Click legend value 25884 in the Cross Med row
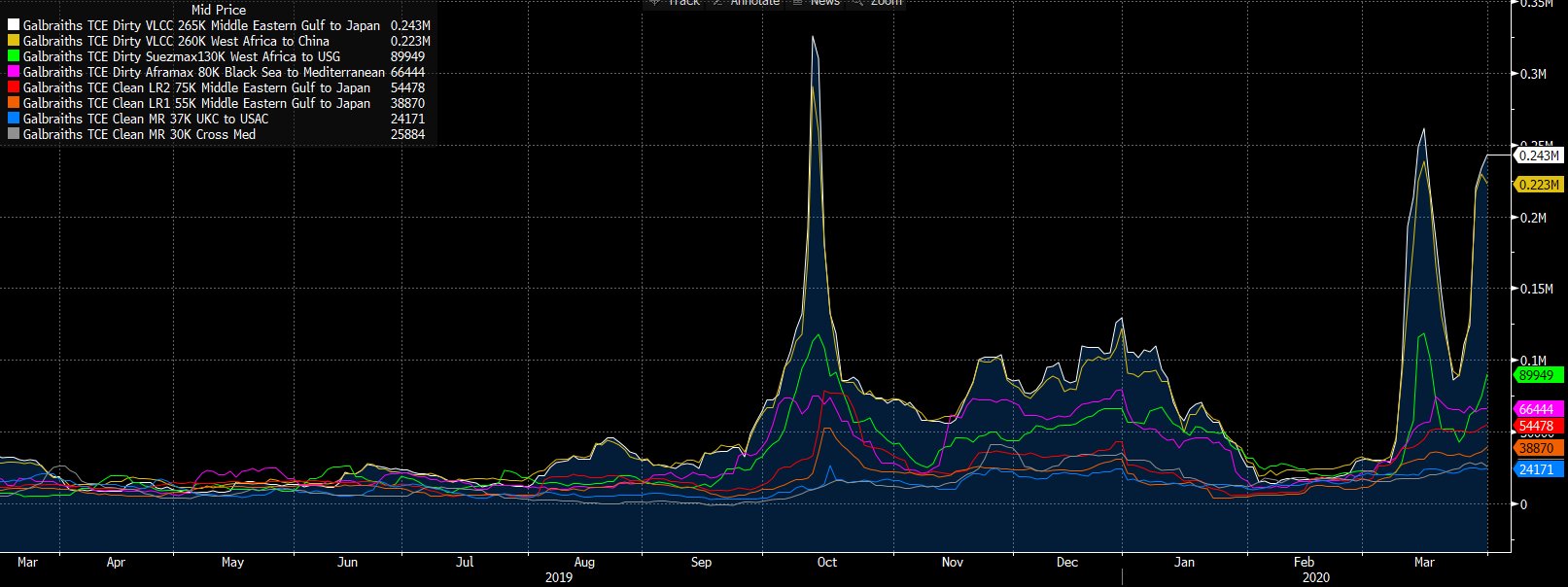Viewport: 1568px width, 587px height. coord(407,135)
